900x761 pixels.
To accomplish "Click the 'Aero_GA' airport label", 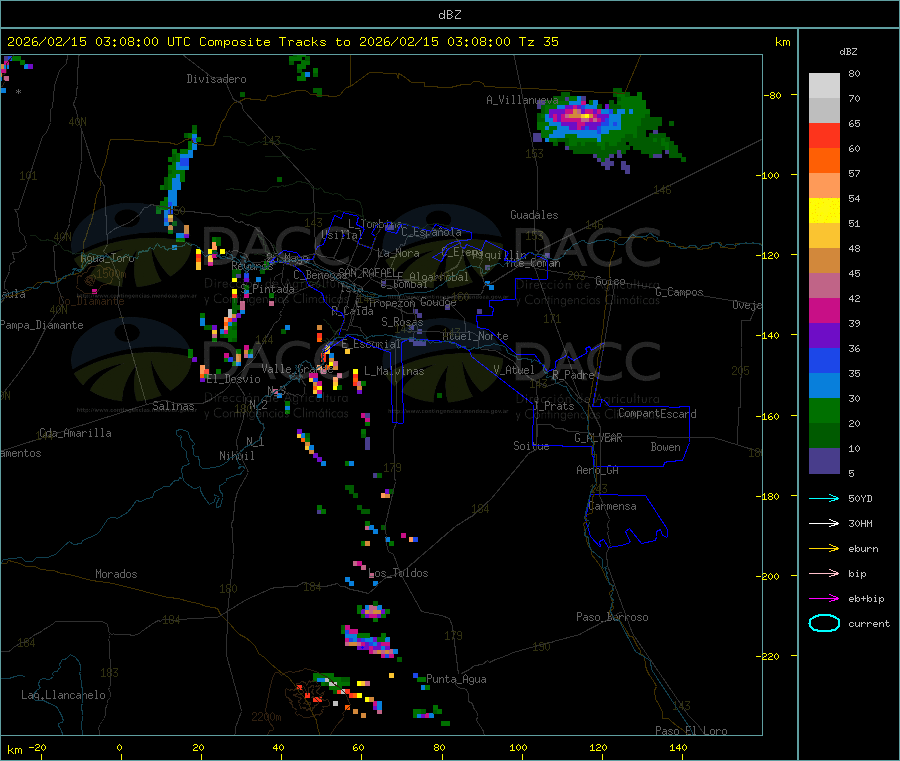I will click(597, 470).
